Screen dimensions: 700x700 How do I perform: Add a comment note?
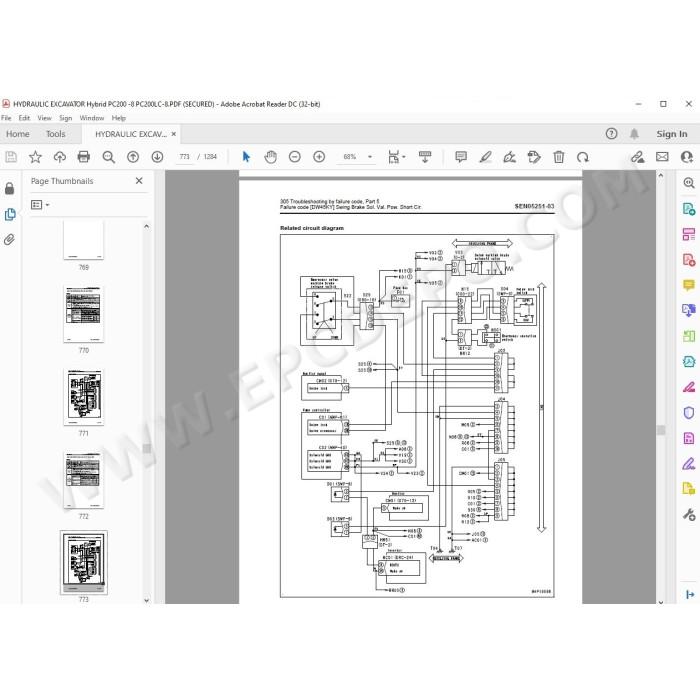(461, 157)
